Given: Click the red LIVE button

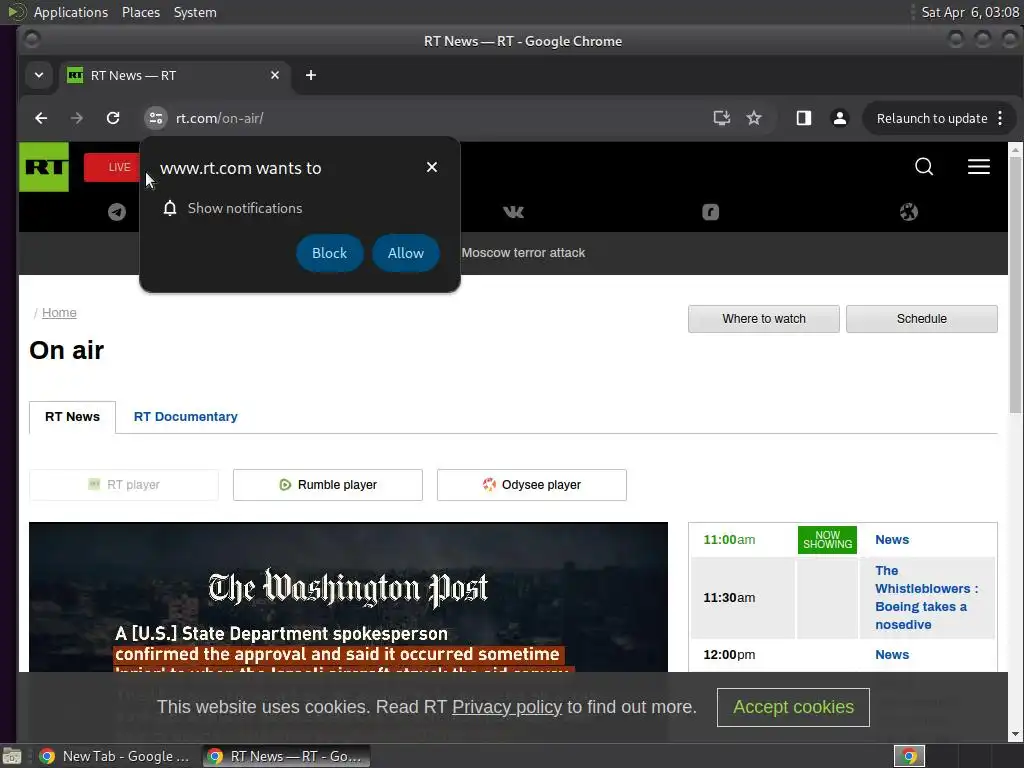Looking at the screenshot, I should tap(112, 167).
